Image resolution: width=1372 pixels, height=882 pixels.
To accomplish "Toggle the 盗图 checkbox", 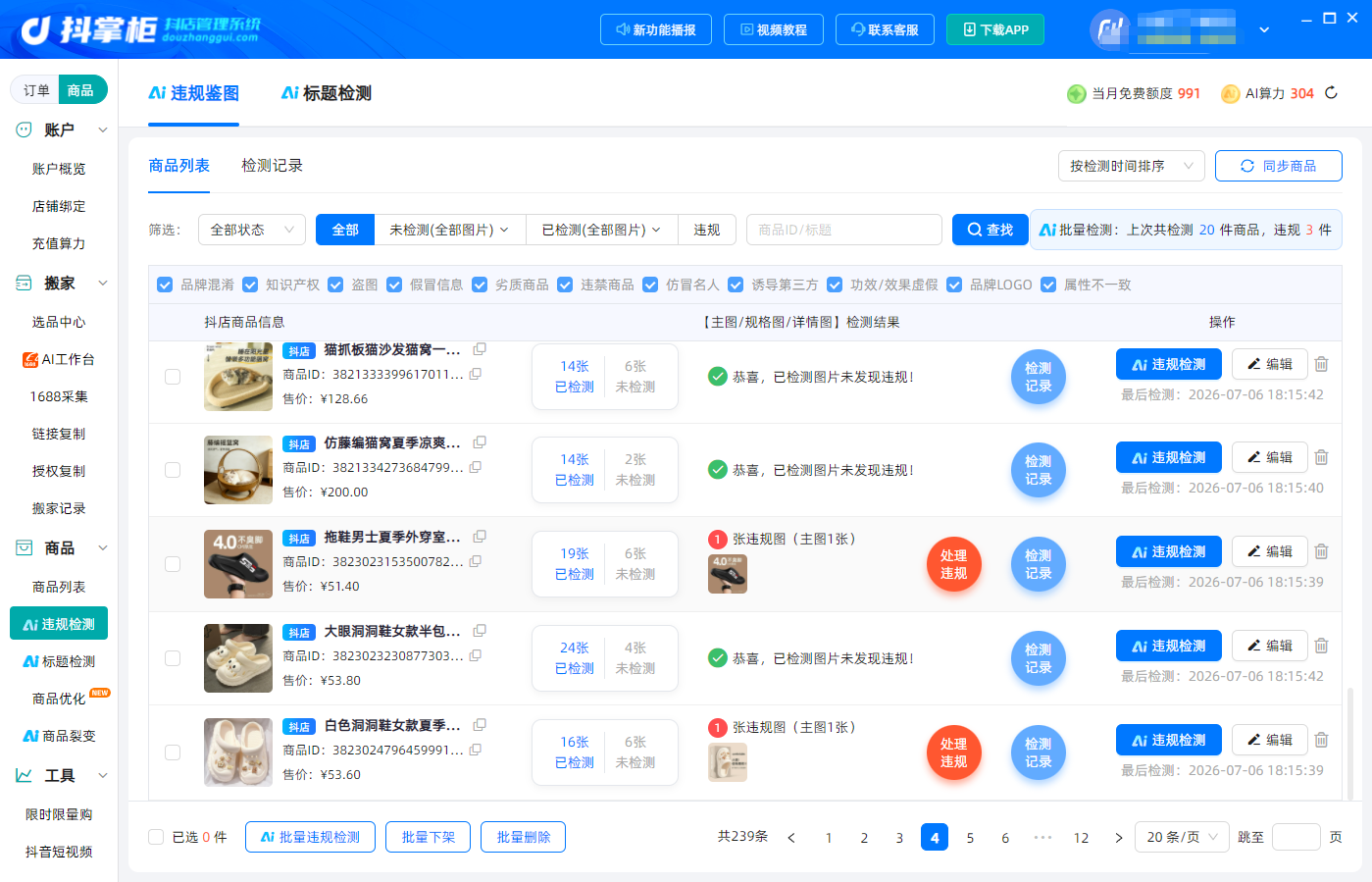I will tap(335, 285).
